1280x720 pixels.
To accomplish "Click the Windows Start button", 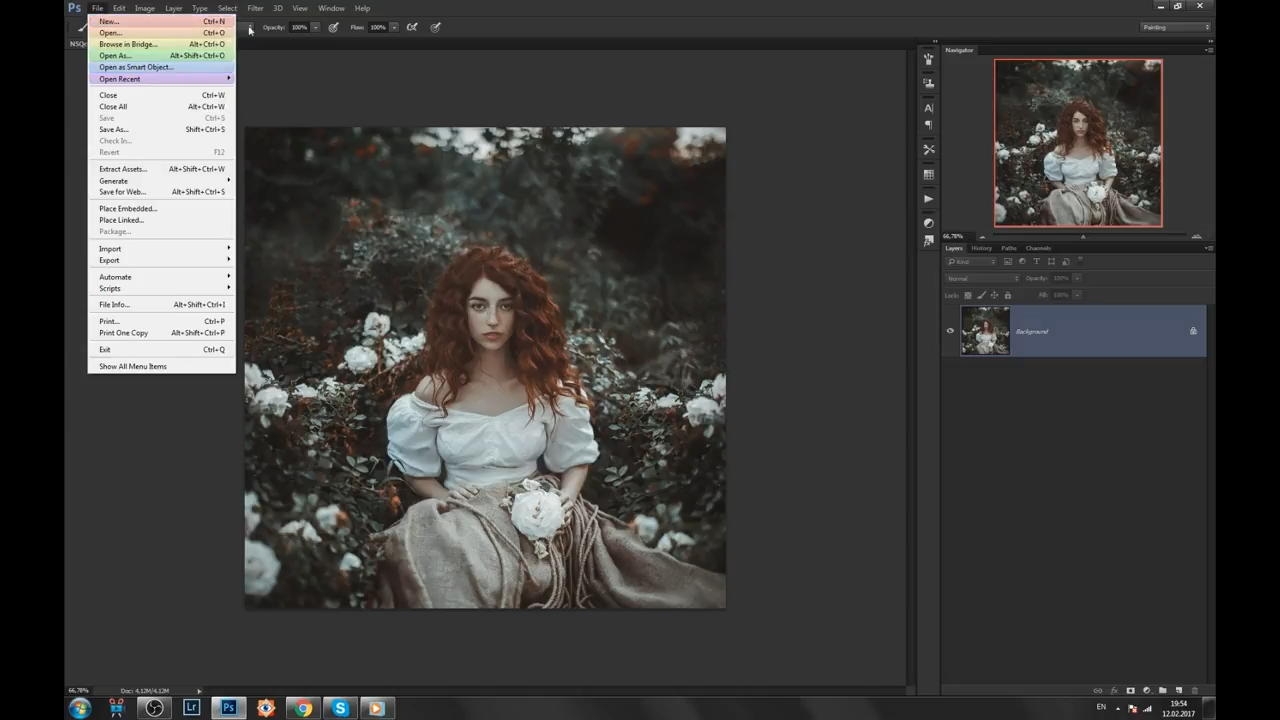I will coord(79,708).
